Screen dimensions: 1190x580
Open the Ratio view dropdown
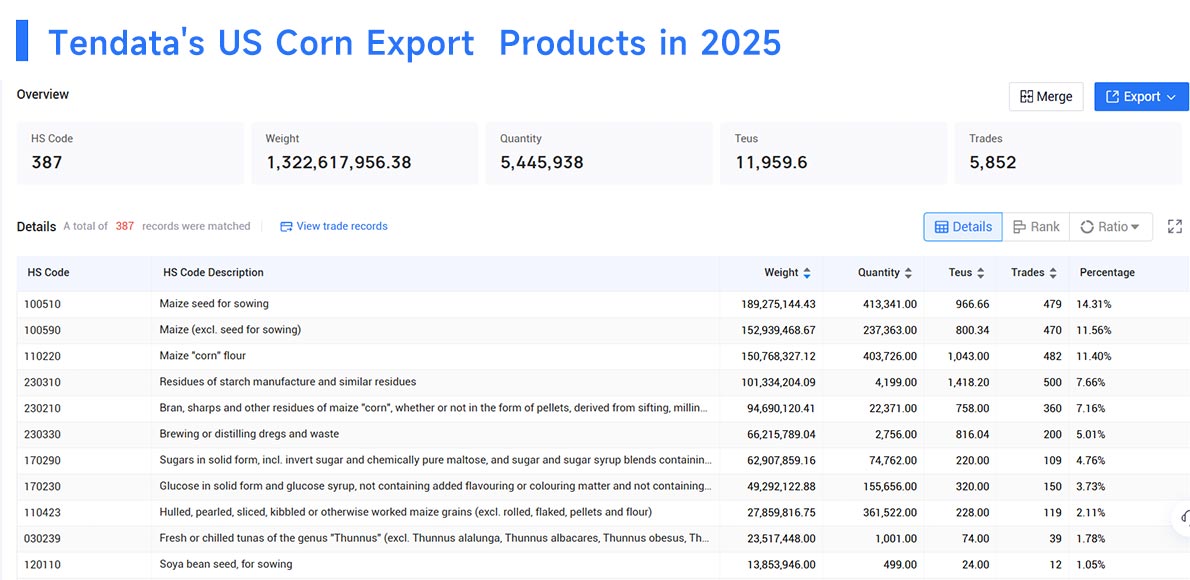(x=1110, y=227)
